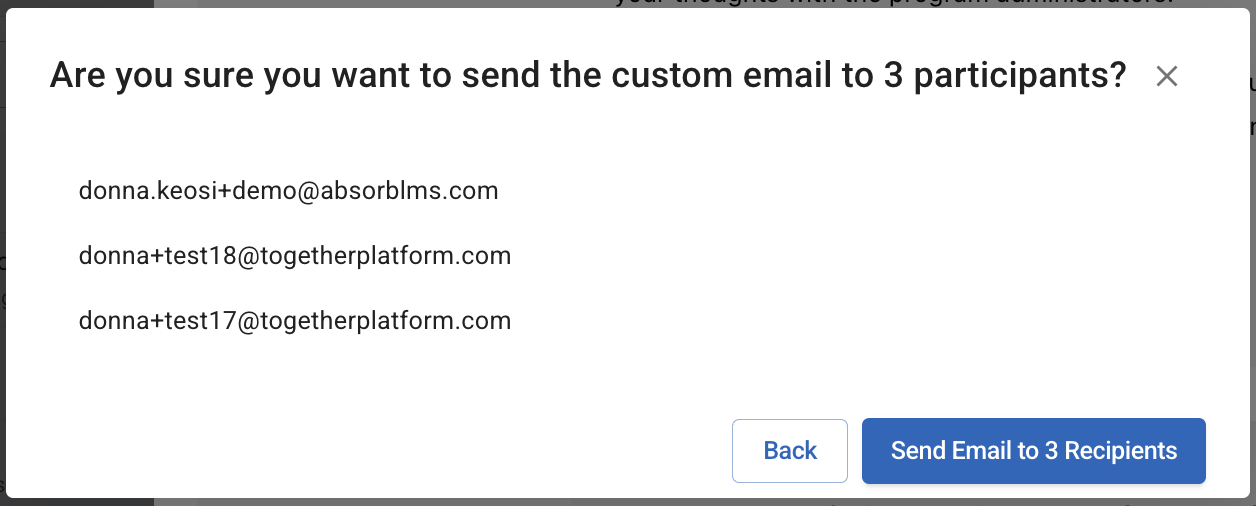Screen dimensions: 1256x506
Task: Select the donna.keosi+demo@absorblms.com recipient
Action: tap(288, 190)
